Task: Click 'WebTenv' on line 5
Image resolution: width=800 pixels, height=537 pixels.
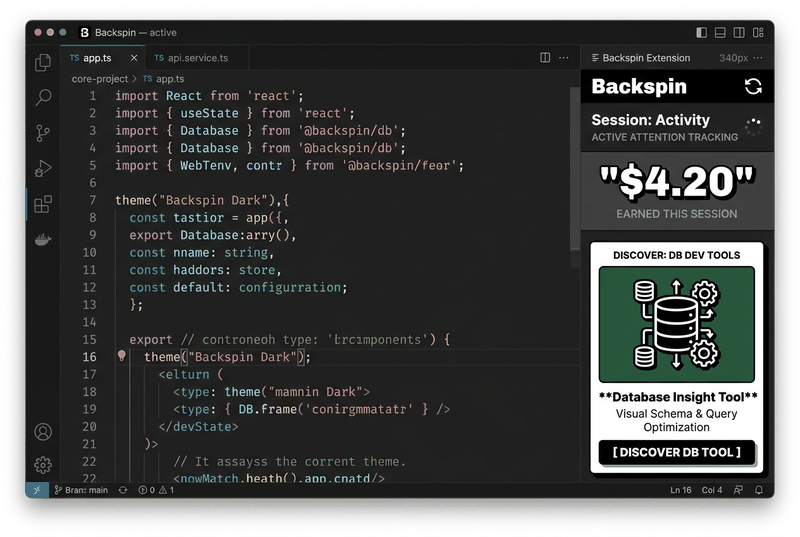Action: (206, 165)
